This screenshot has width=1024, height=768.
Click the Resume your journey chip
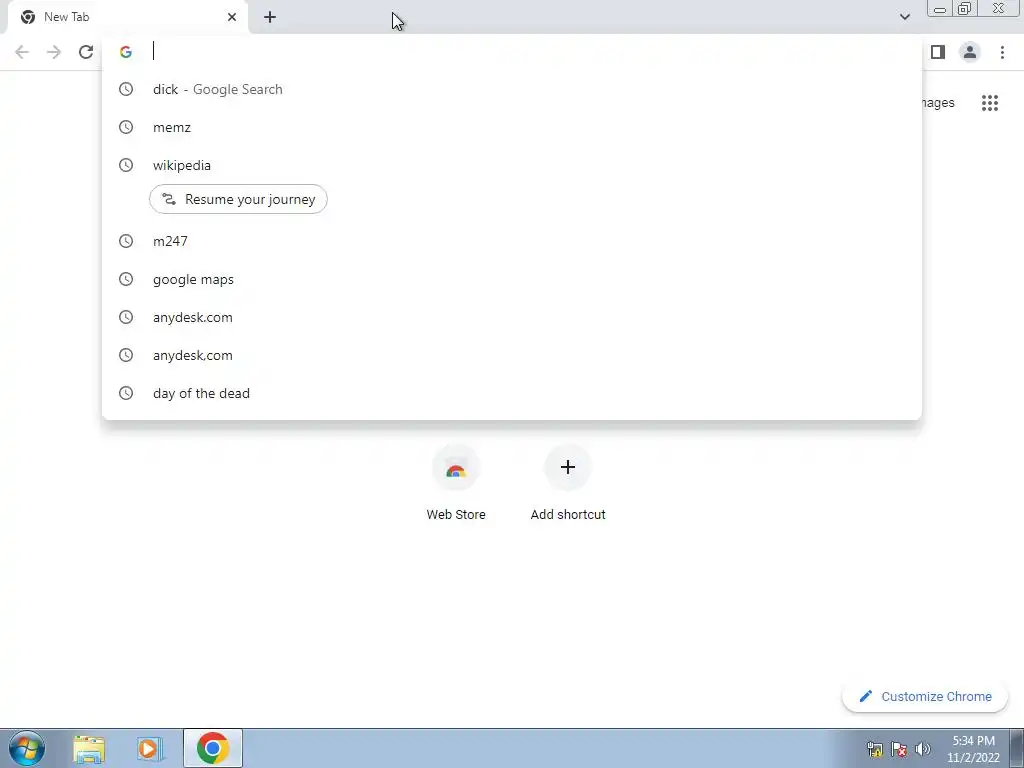238,199
